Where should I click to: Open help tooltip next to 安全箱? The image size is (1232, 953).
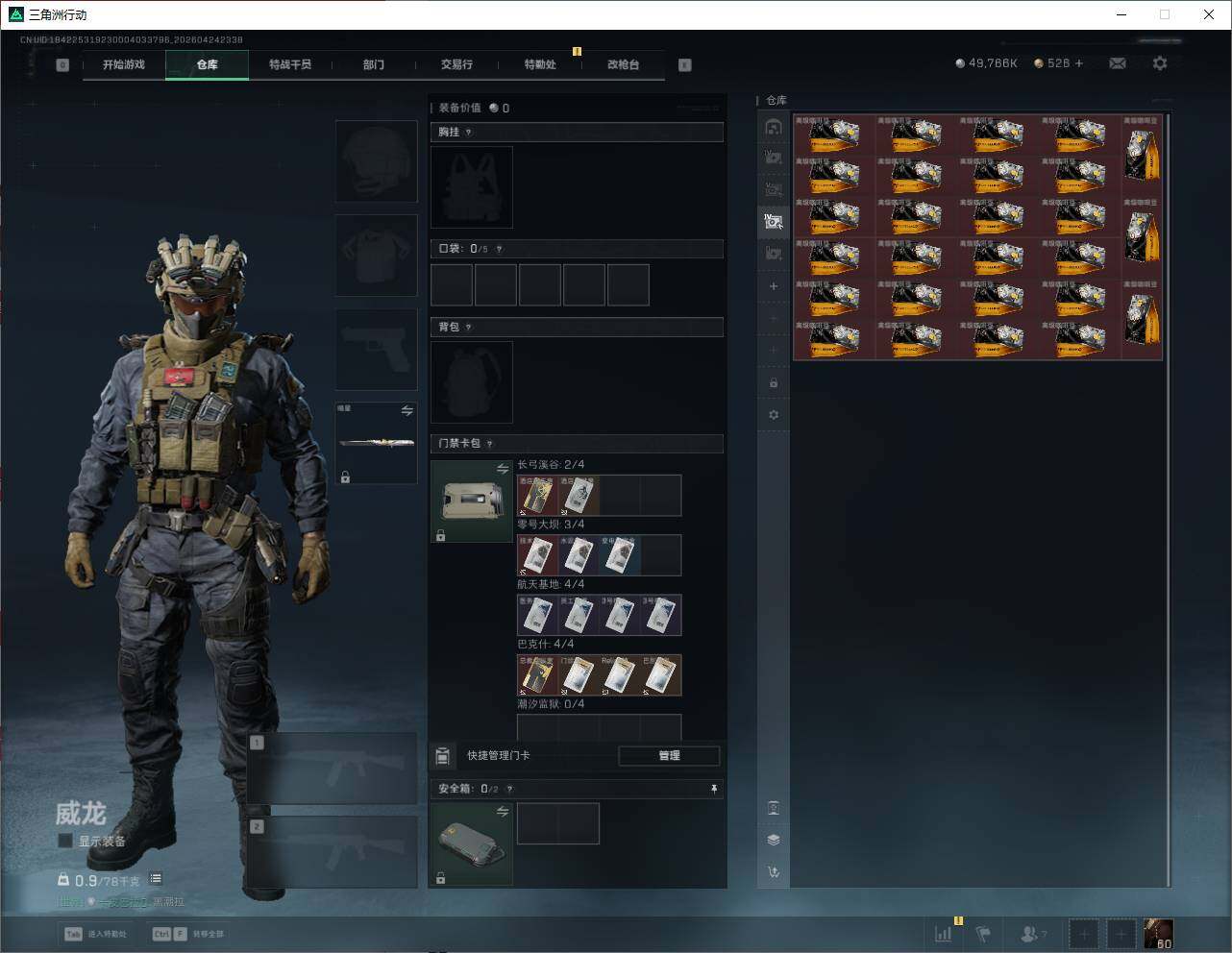[x=509, y=789]
